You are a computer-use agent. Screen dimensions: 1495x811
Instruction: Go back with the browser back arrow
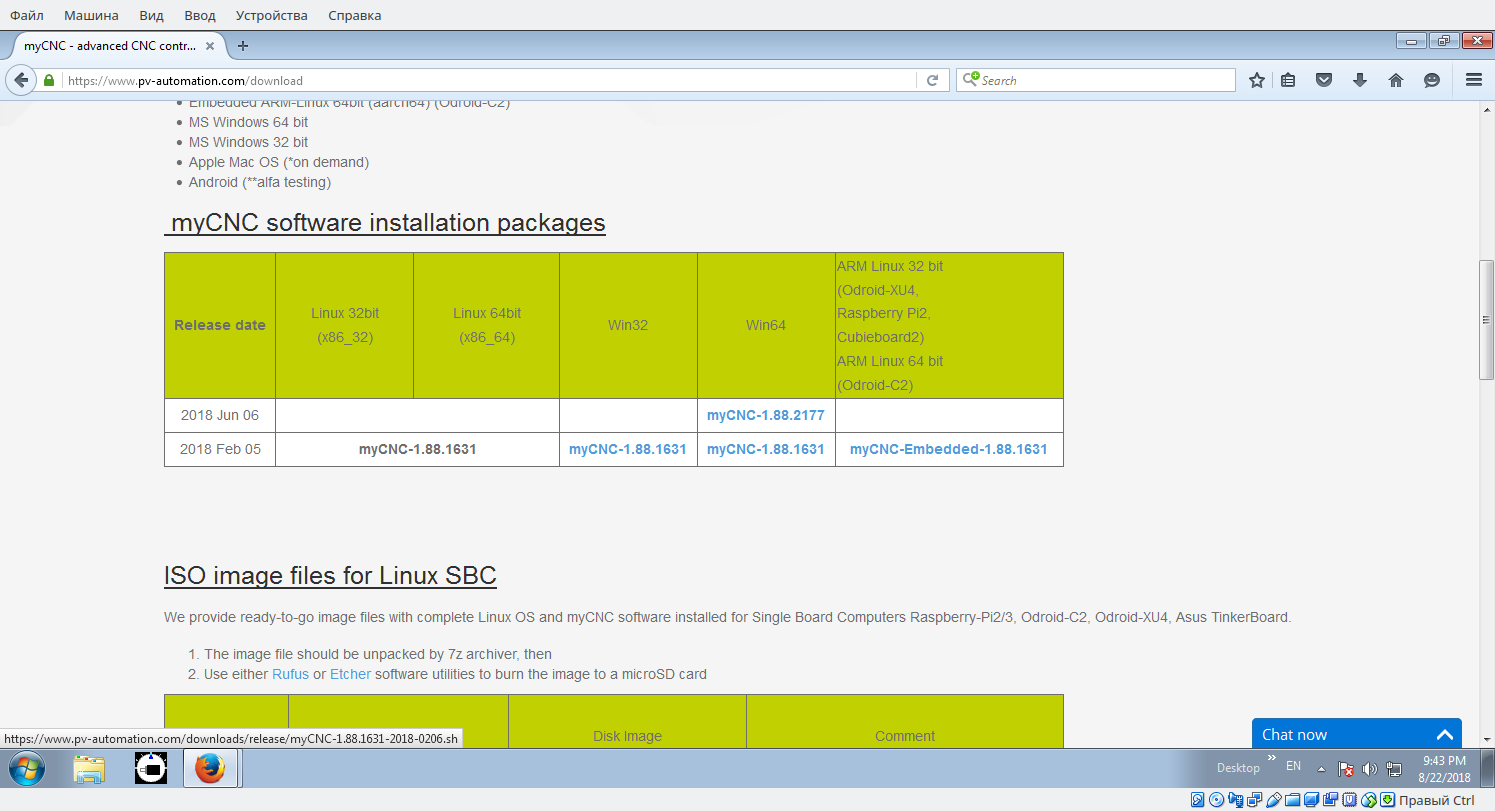click(20, 80)
